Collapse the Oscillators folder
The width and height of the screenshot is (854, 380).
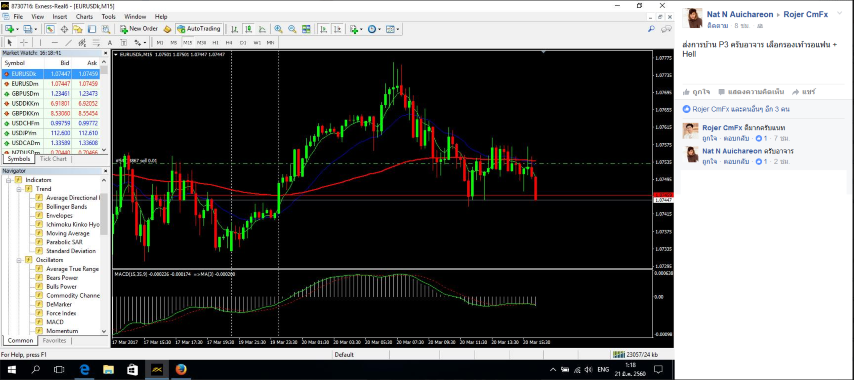[x=19, y=260]
